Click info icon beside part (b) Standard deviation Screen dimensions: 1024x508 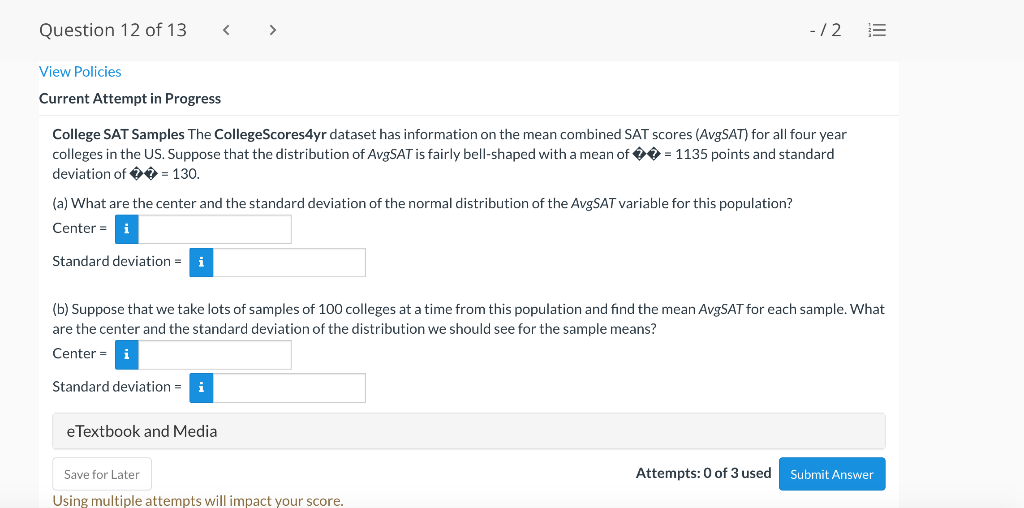201,387
